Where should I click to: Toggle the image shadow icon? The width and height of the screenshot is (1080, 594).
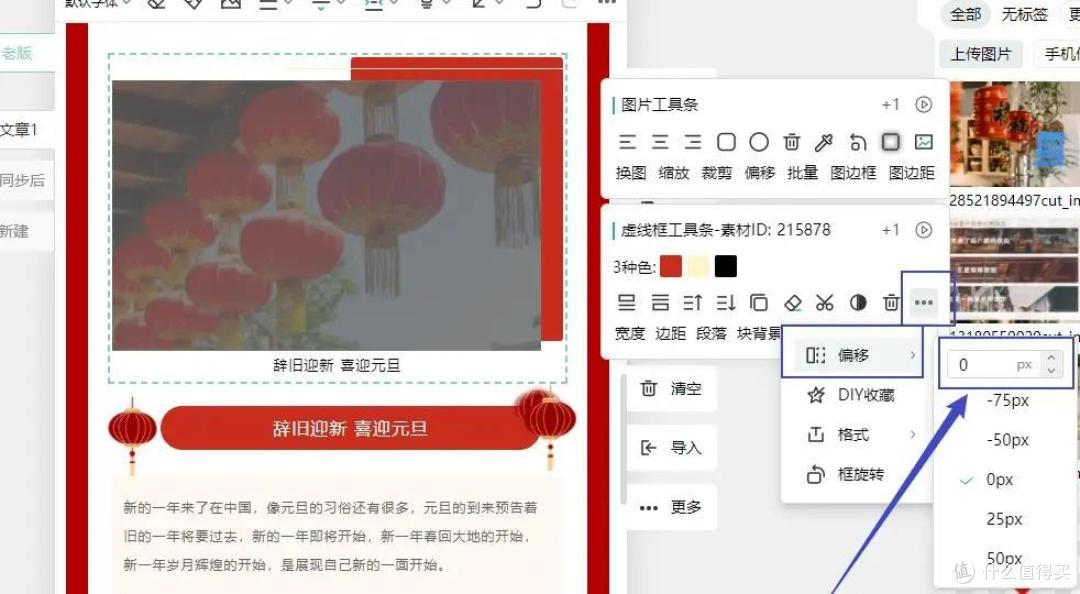(891, 142)
